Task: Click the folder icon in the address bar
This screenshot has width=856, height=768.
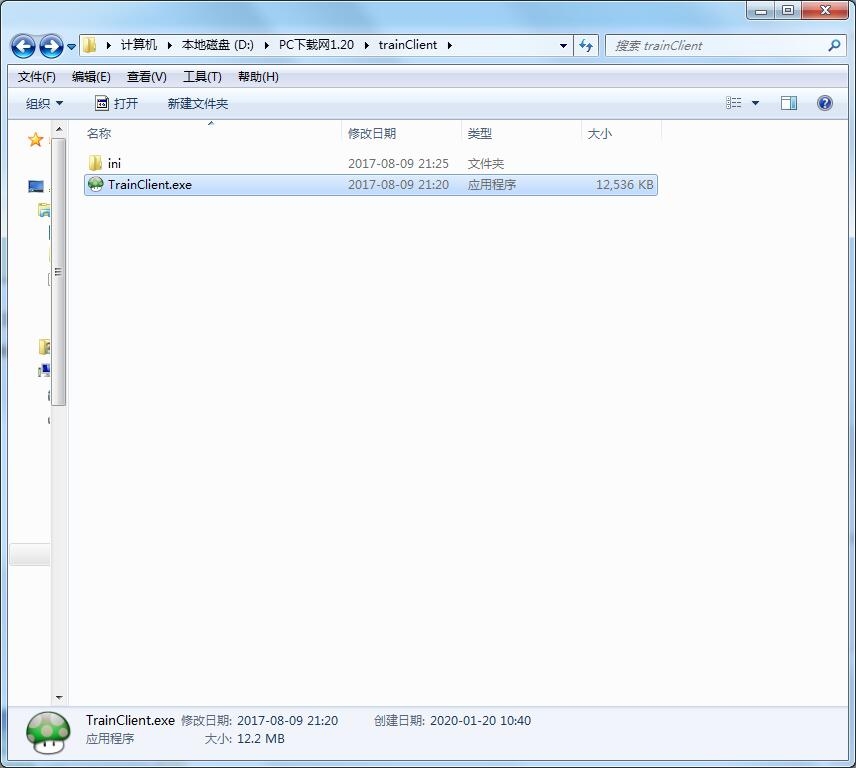Action: (90, 45)
